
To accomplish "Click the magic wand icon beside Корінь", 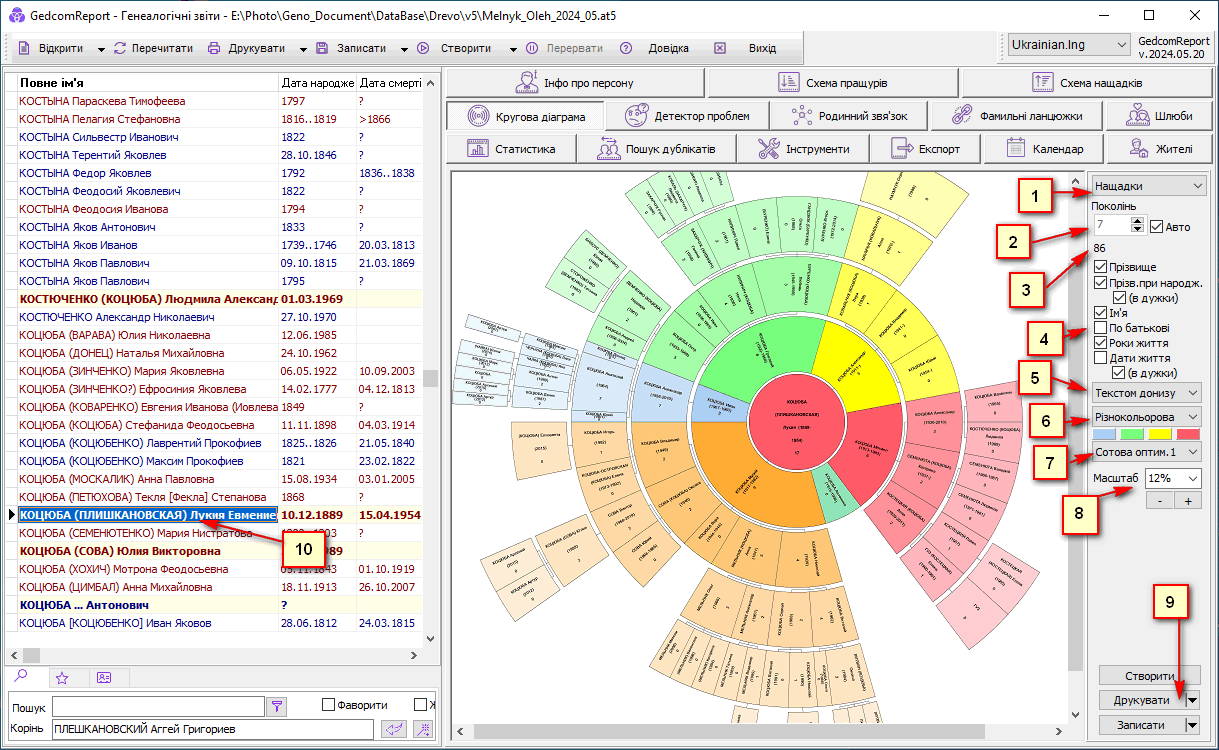I will tap(423, 729).
